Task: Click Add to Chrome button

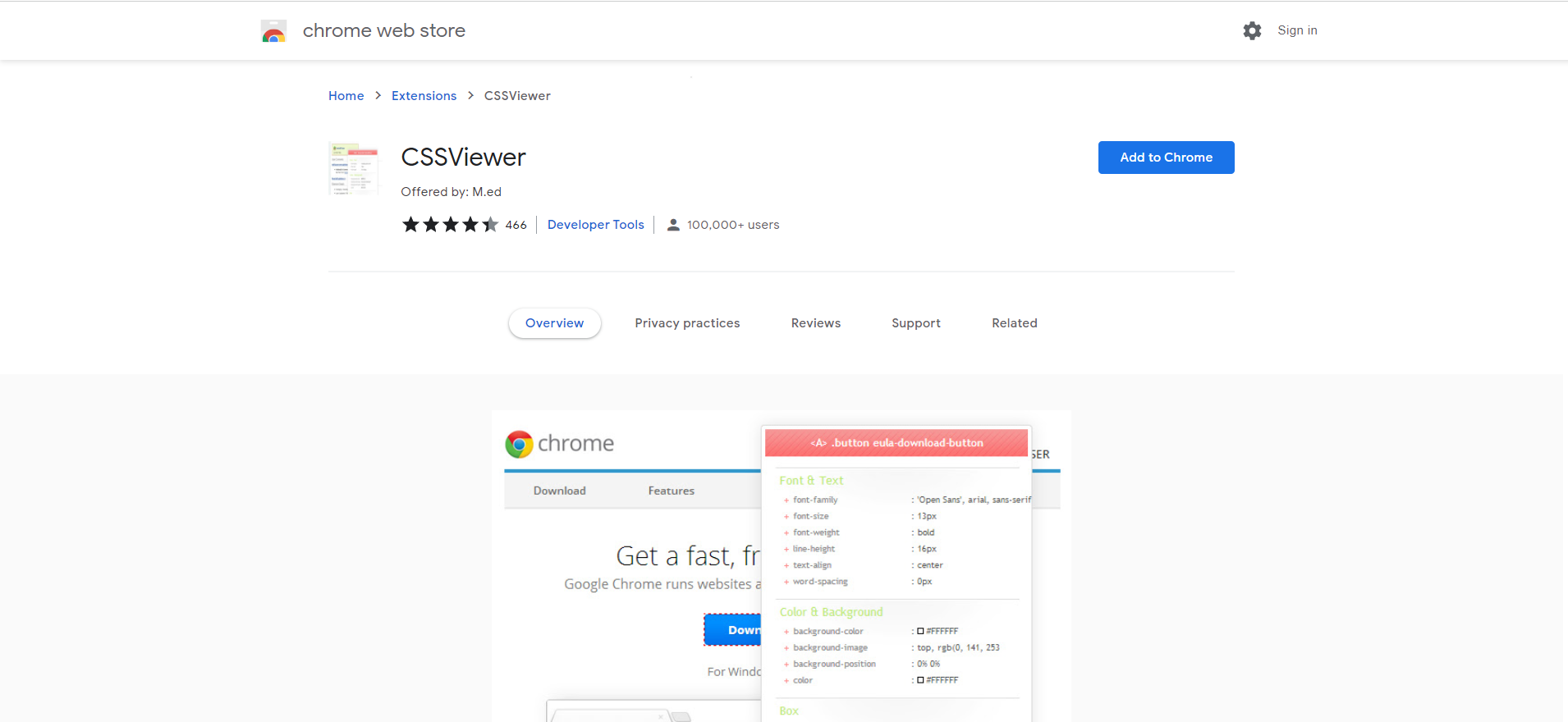Action: (x=1167, y=158)
